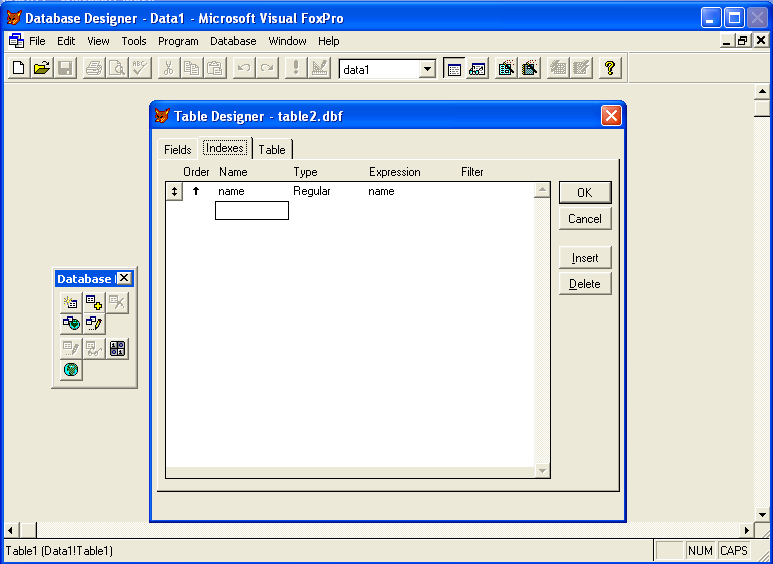Click the Paste clipboard icon
The image size is (773, 564).
215,68
